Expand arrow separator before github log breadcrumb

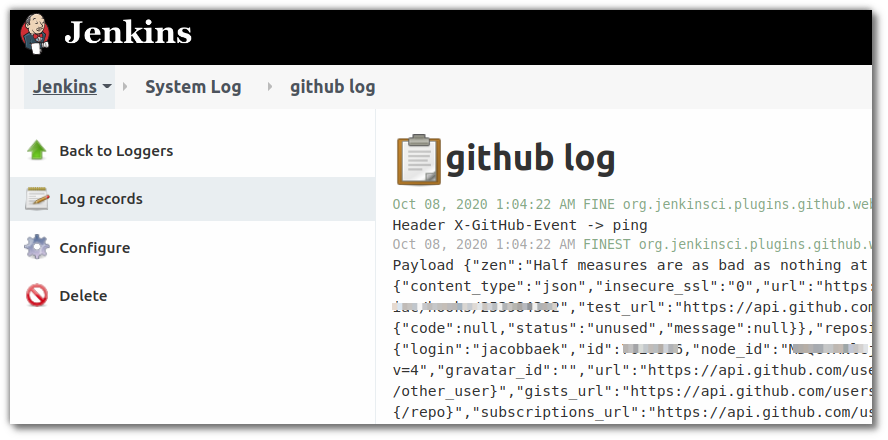tap(270, 87)
